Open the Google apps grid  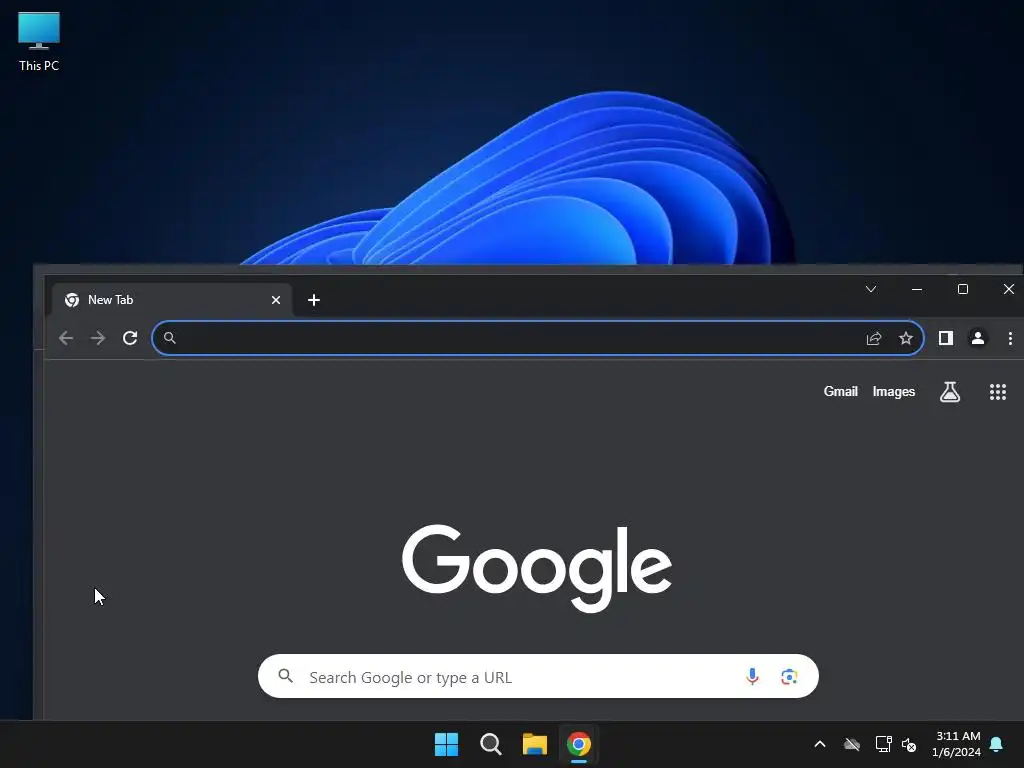pyautogui.click(x=998, y=392)
